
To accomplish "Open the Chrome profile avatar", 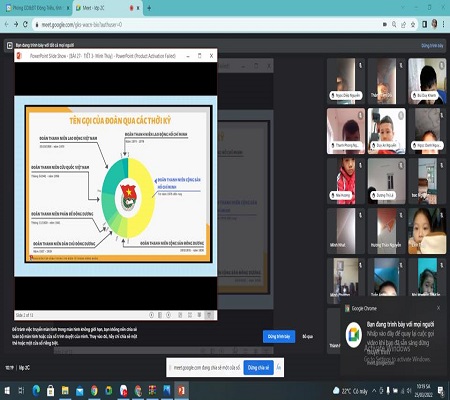I will 434,24.
